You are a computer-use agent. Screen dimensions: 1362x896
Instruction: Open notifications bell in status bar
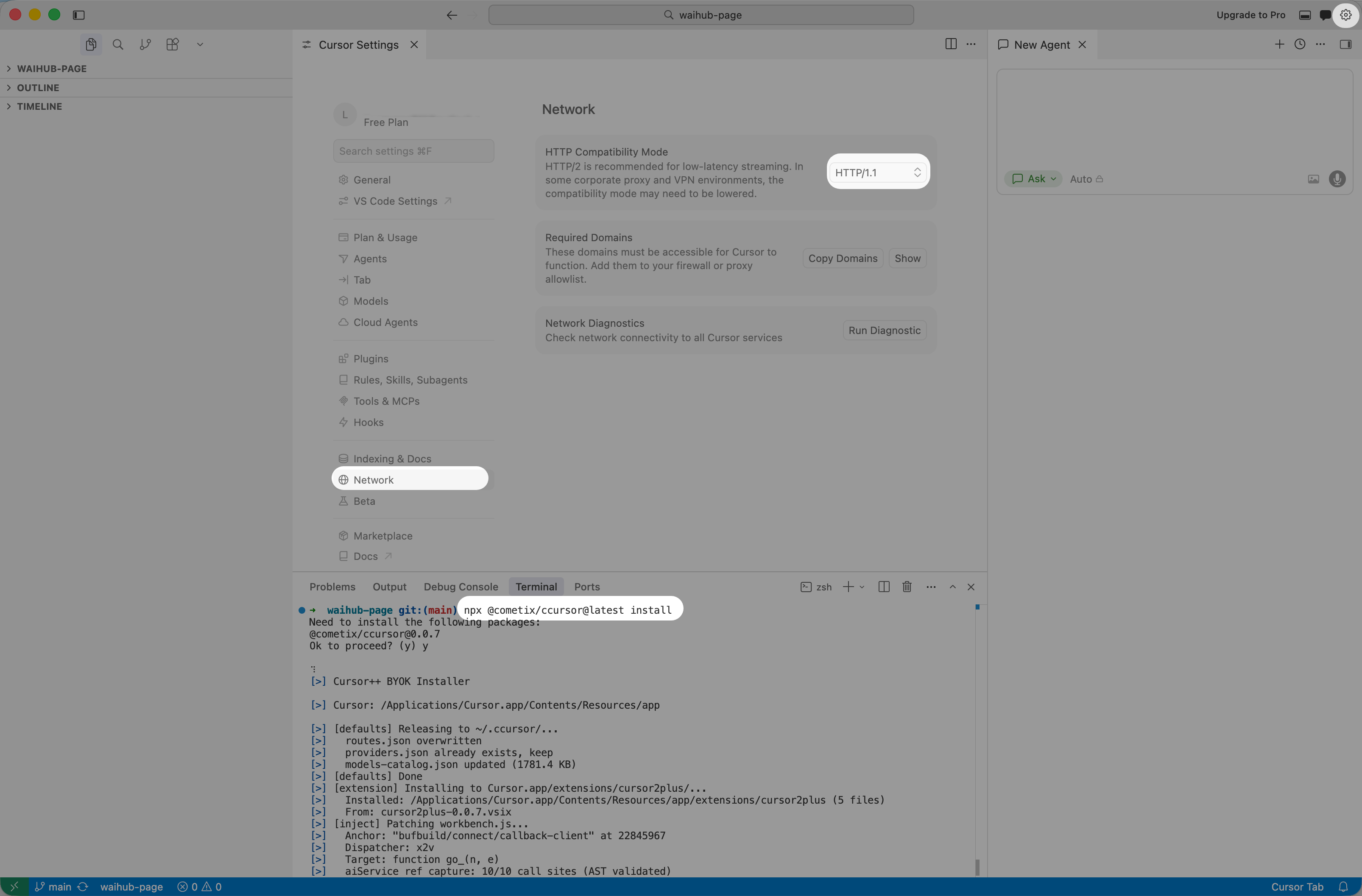[x=1343, y=887]
